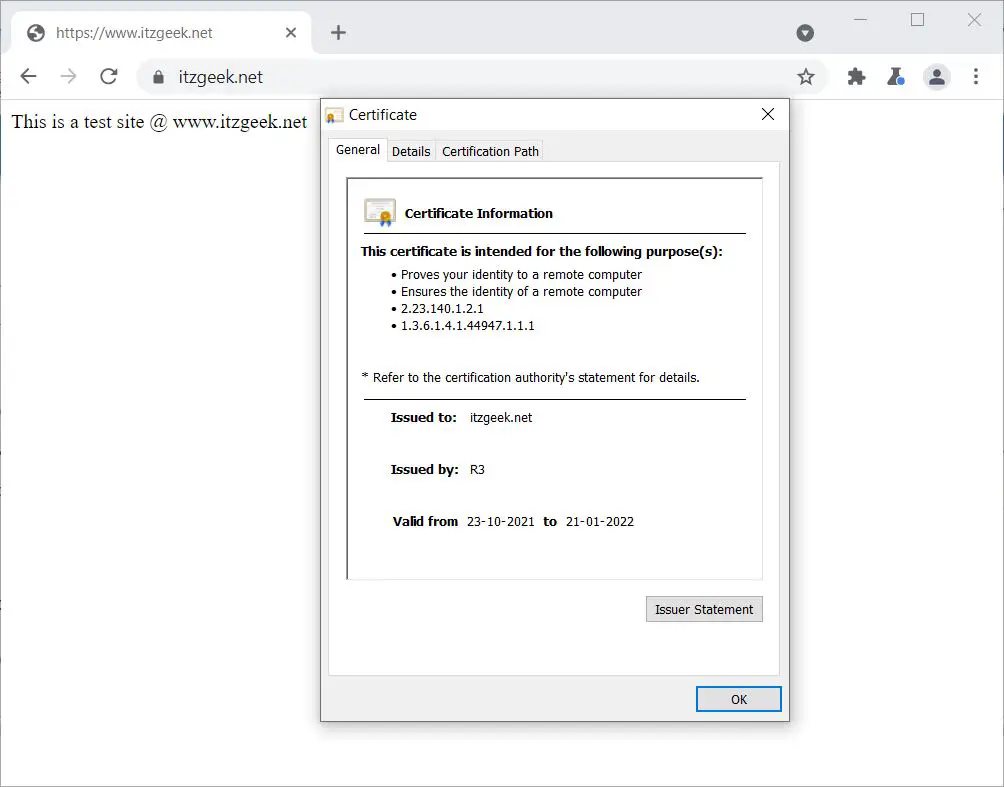The width and height of the screenshot is (1004, 787).
Task: Click the Certificate Information seal icon
Action: [380, 212]
